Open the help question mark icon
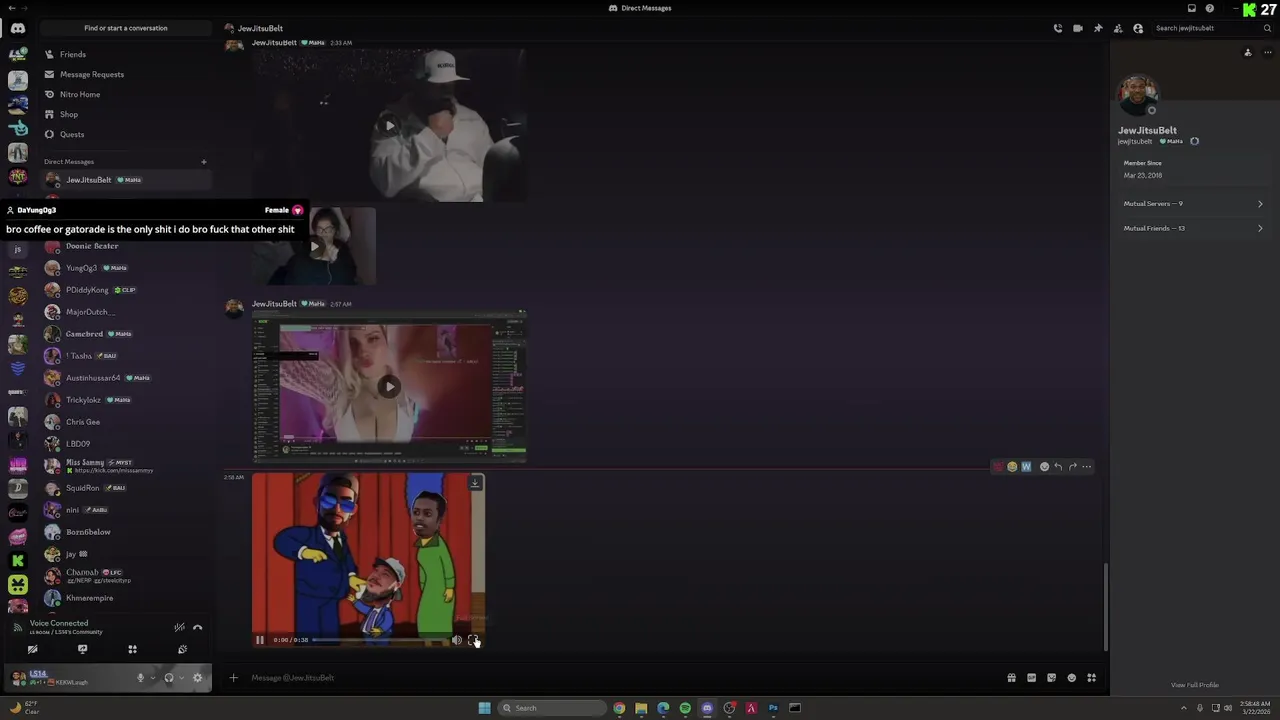The image size is (1280, 720). (1210, 8)
